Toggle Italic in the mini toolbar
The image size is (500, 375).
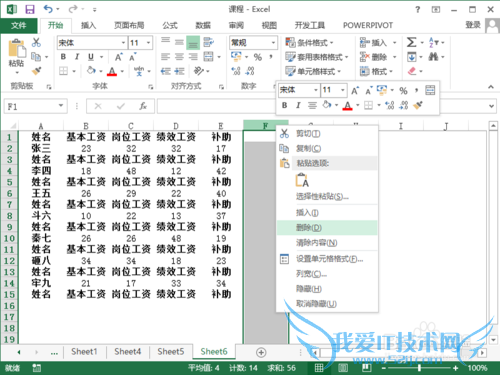tap(298, 105)
